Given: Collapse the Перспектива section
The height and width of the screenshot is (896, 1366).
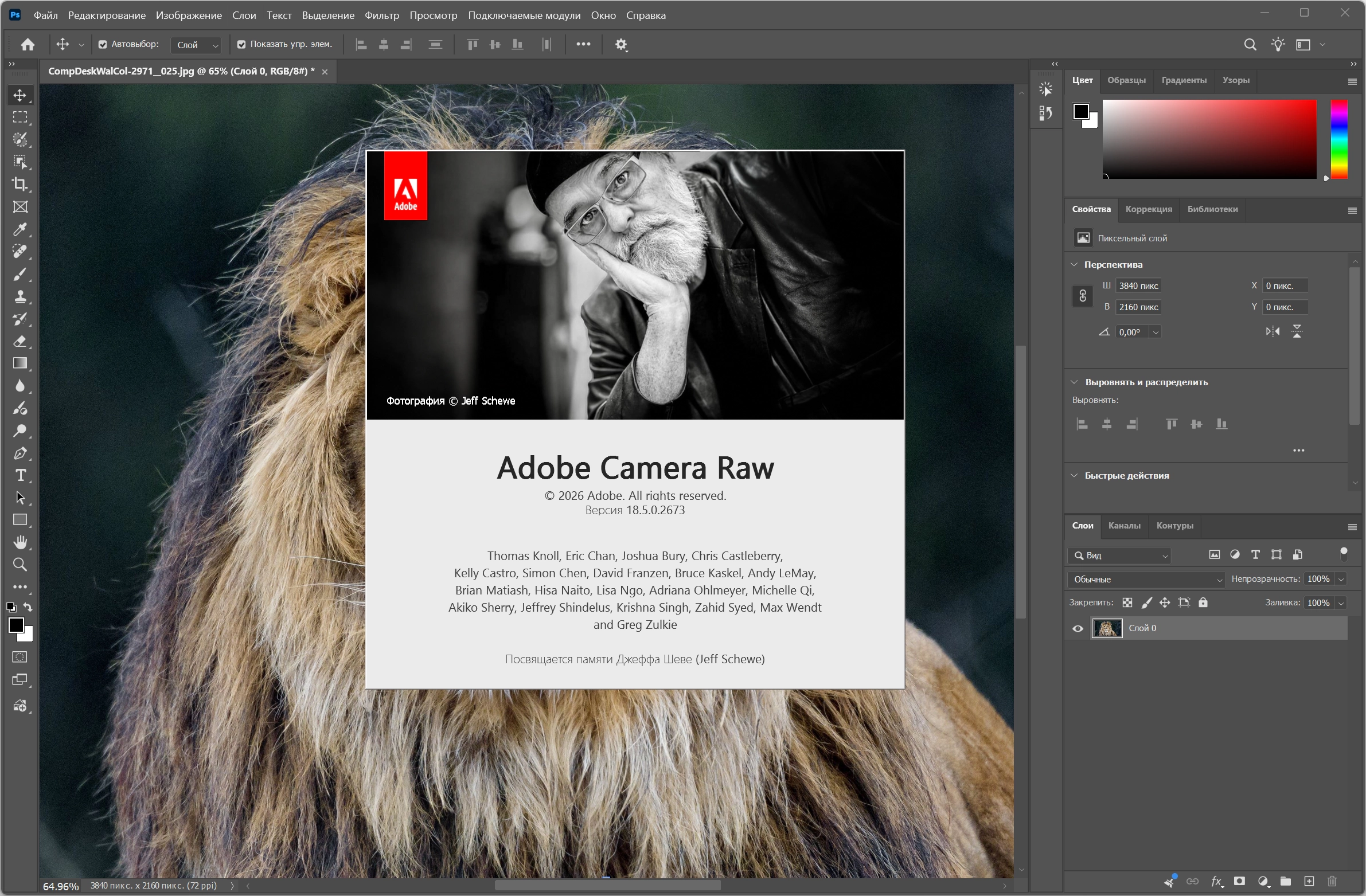Looking at the screenshot, I should 1075,264.
